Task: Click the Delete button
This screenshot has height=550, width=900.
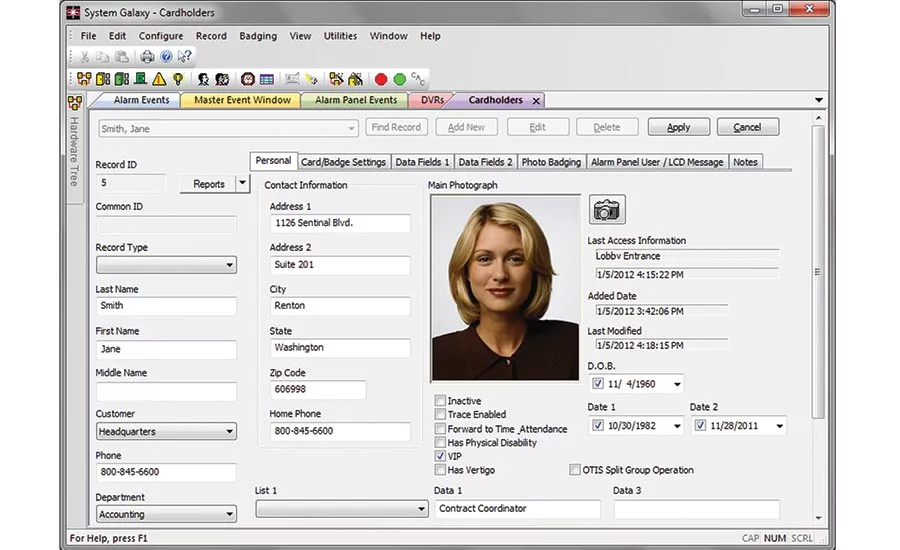Action: tap(607, 127)
